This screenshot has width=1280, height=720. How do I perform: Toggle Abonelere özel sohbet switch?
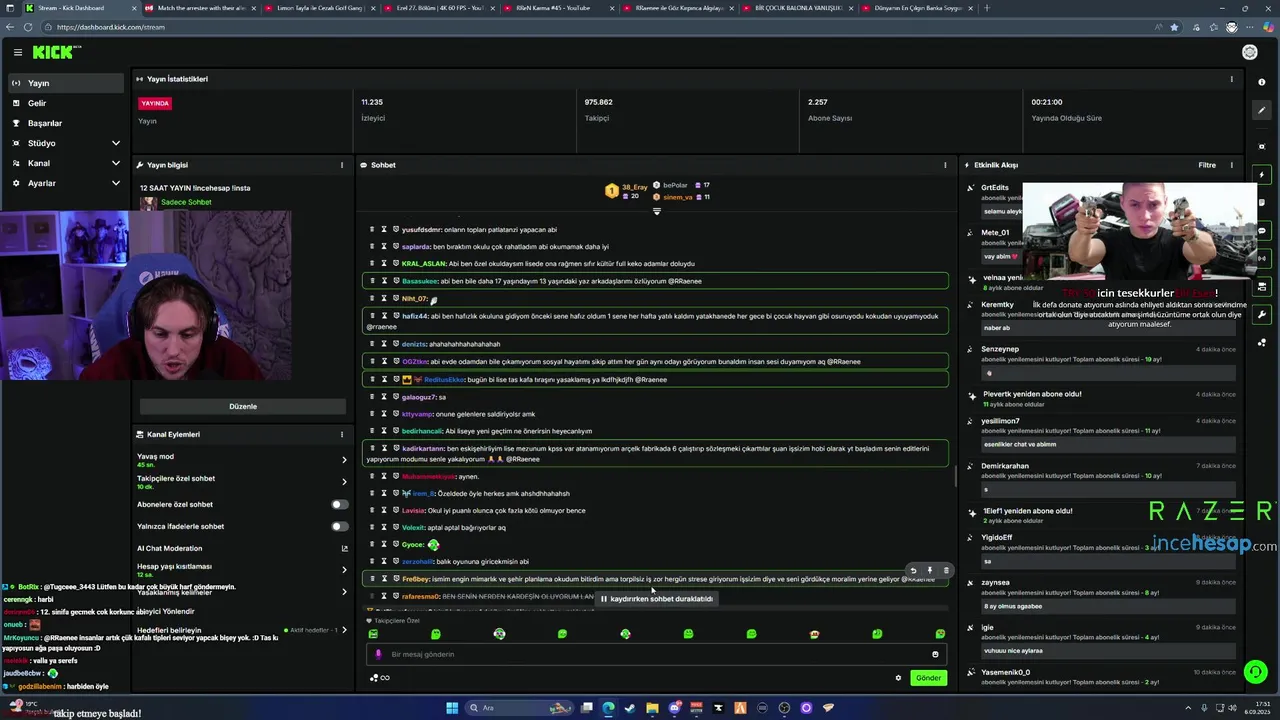(x=340, y=504)
